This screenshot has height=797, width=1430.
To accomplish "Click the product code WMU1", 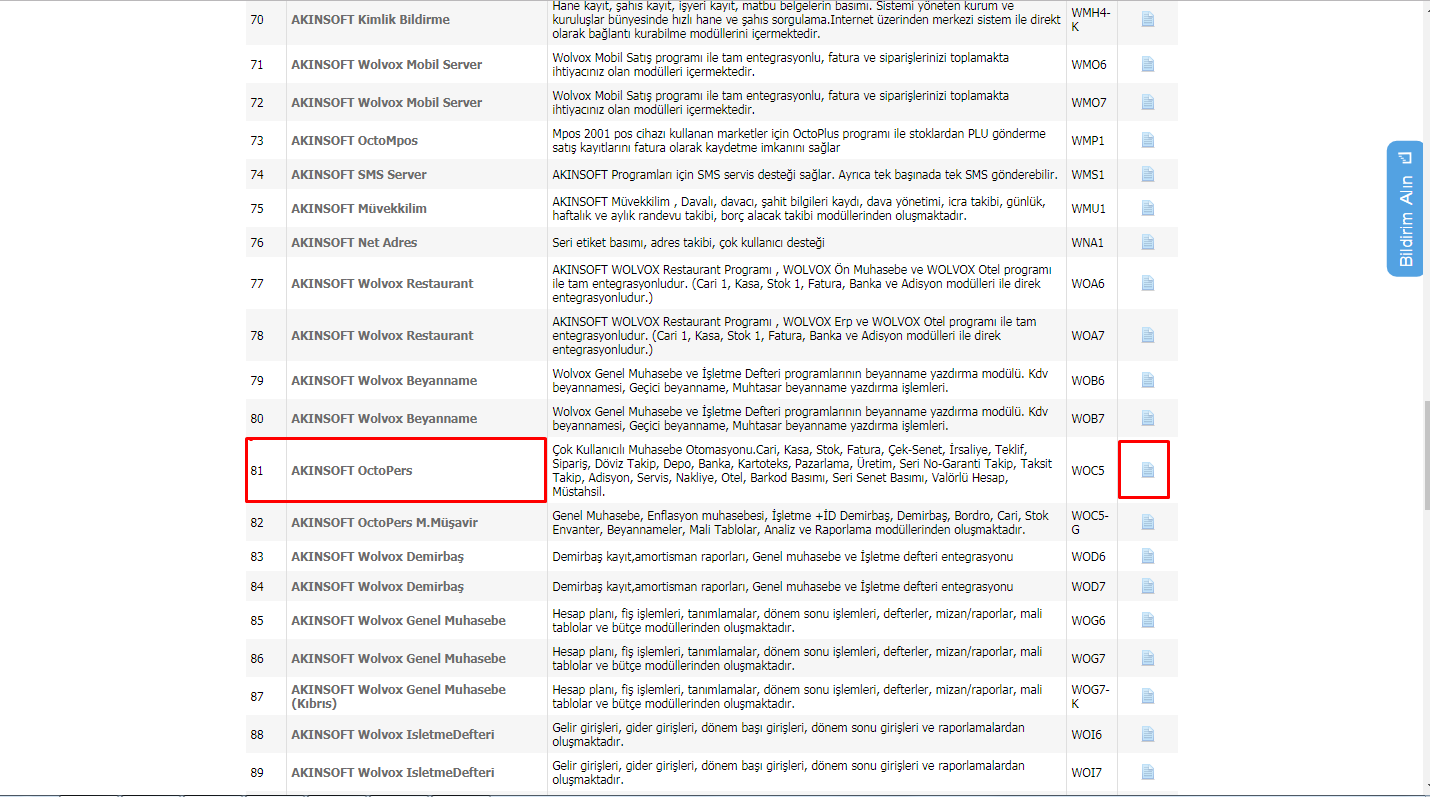I will tap(1088, 208).
